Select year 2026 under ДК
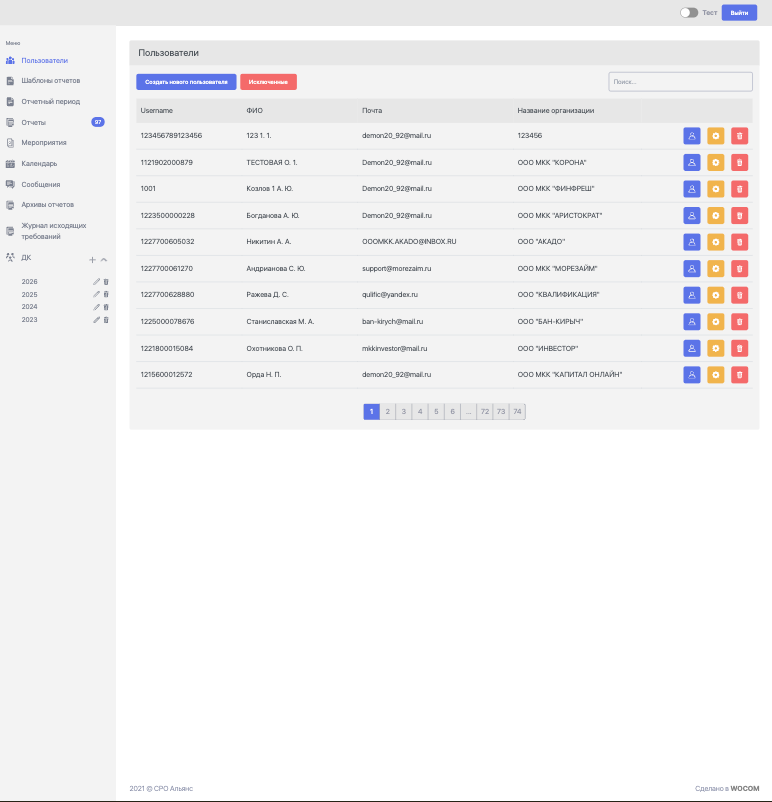The height and width of the screenshot is (802, 772). pyautogui.click(x=29, y=282)
